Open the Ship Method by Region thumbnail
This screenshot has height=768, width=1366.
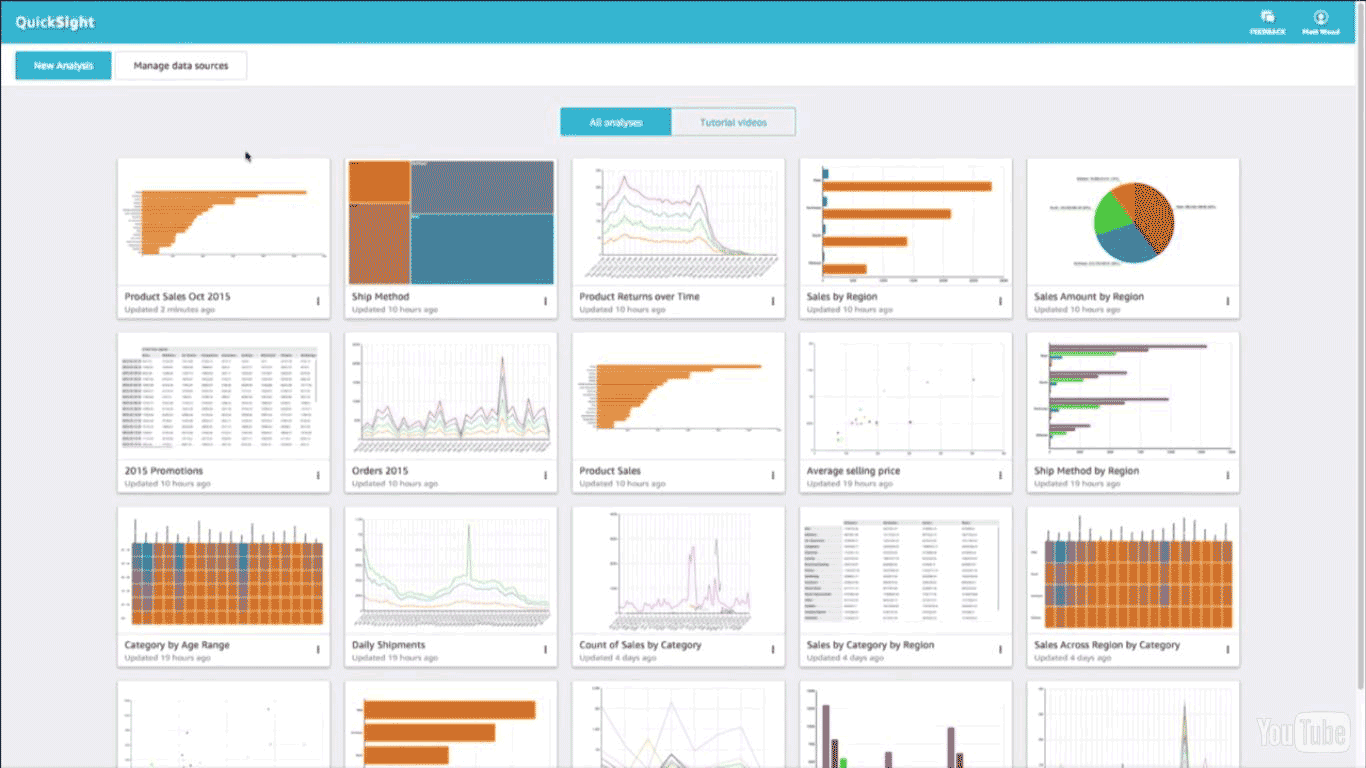pos(1133,396)
